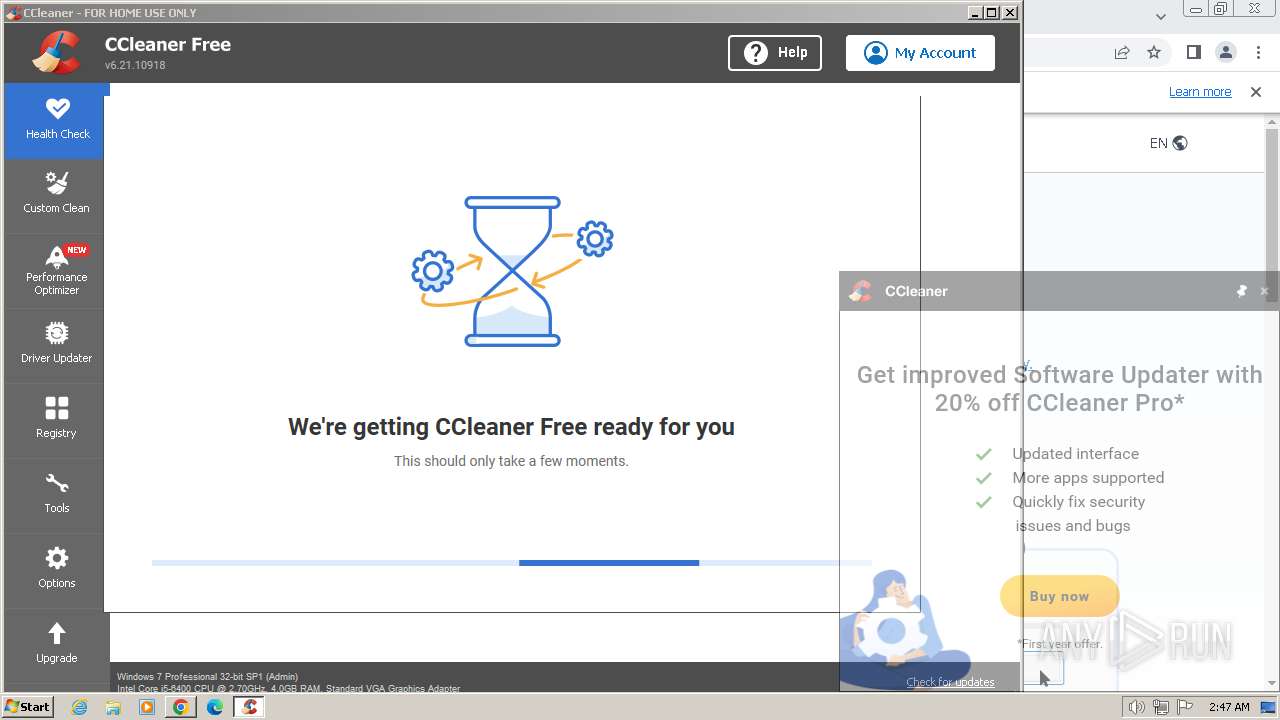Open My Account
The height and width of the screenshot is (720, 1280).
coord(920,53)
